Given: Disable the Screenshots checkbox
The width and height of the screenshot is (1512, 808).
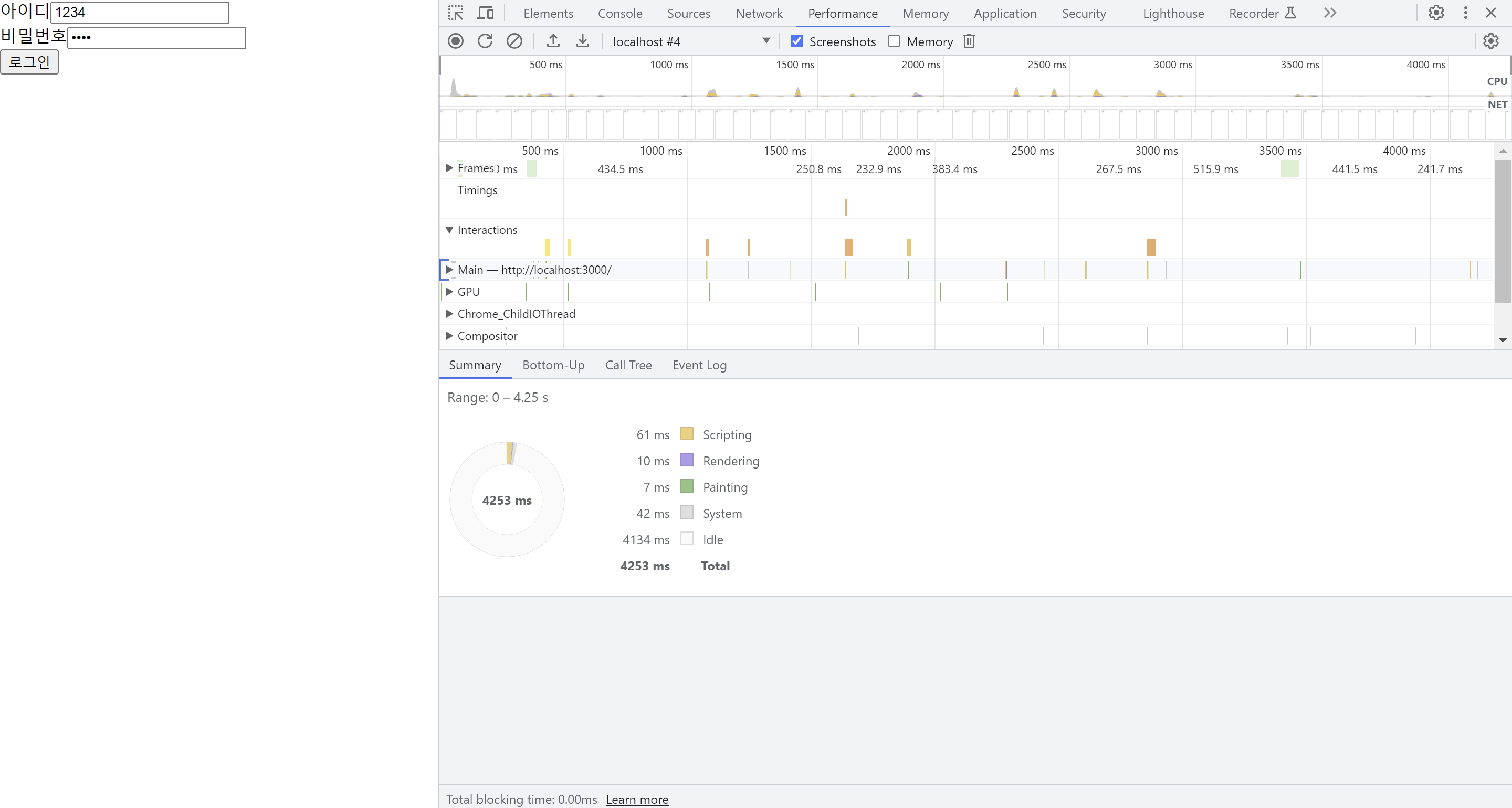Looking at the screenshot, I should pos(796,41).
